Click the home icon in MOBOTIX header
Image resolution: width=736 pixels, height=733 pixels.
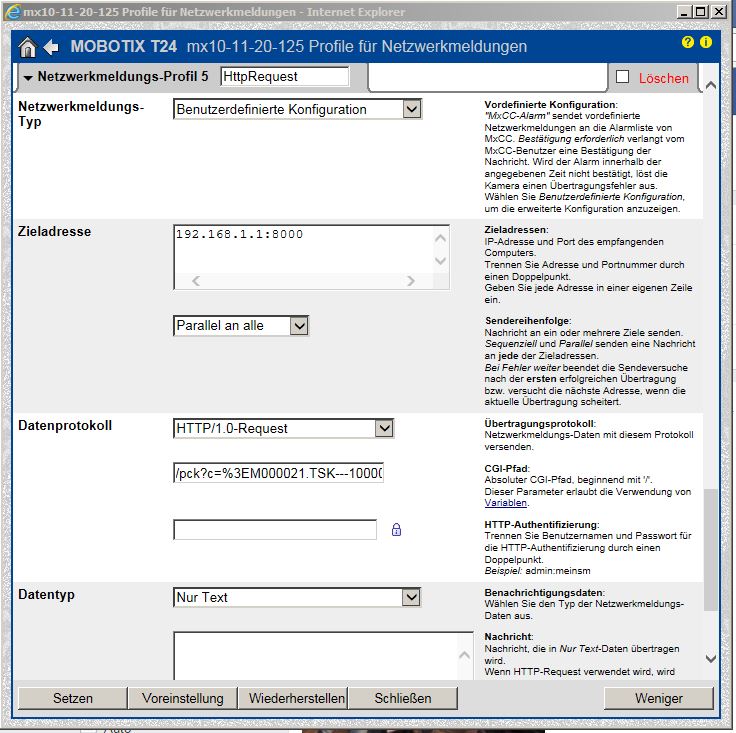click(28, 47)
